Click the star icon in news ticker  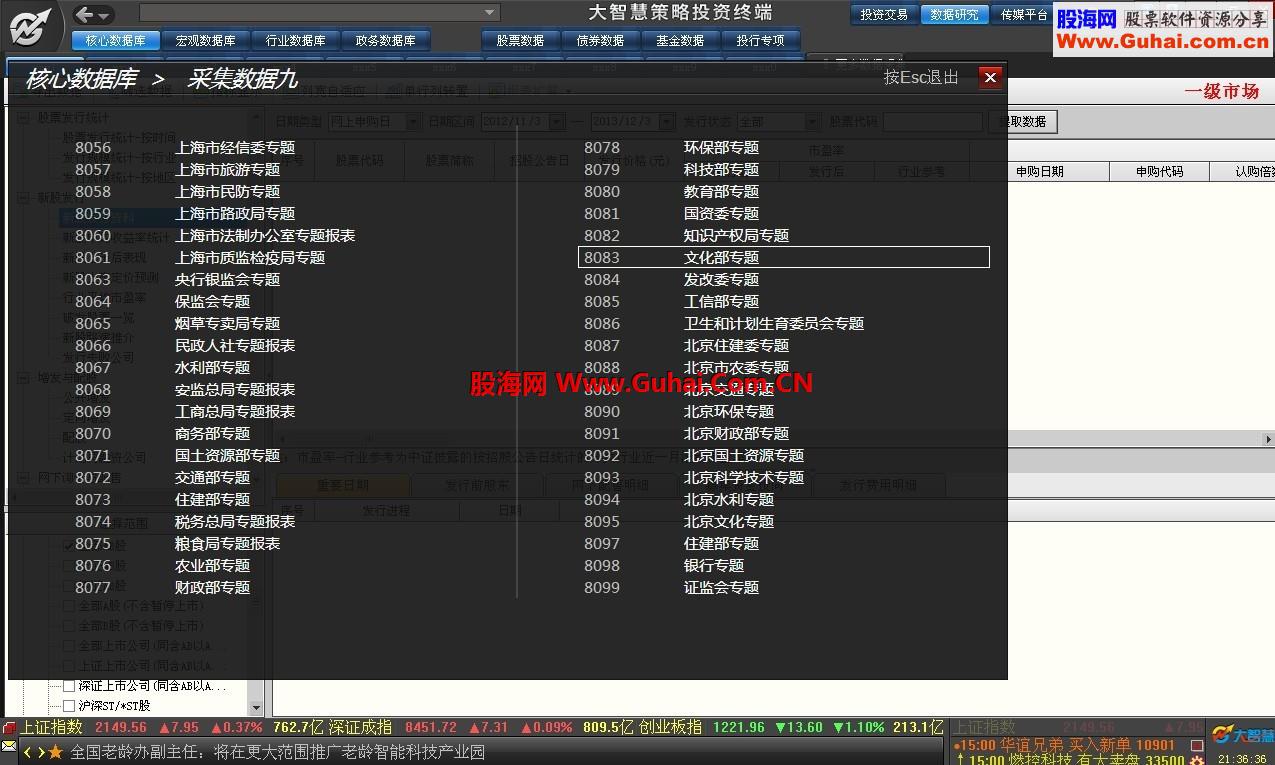click(56, 752)
